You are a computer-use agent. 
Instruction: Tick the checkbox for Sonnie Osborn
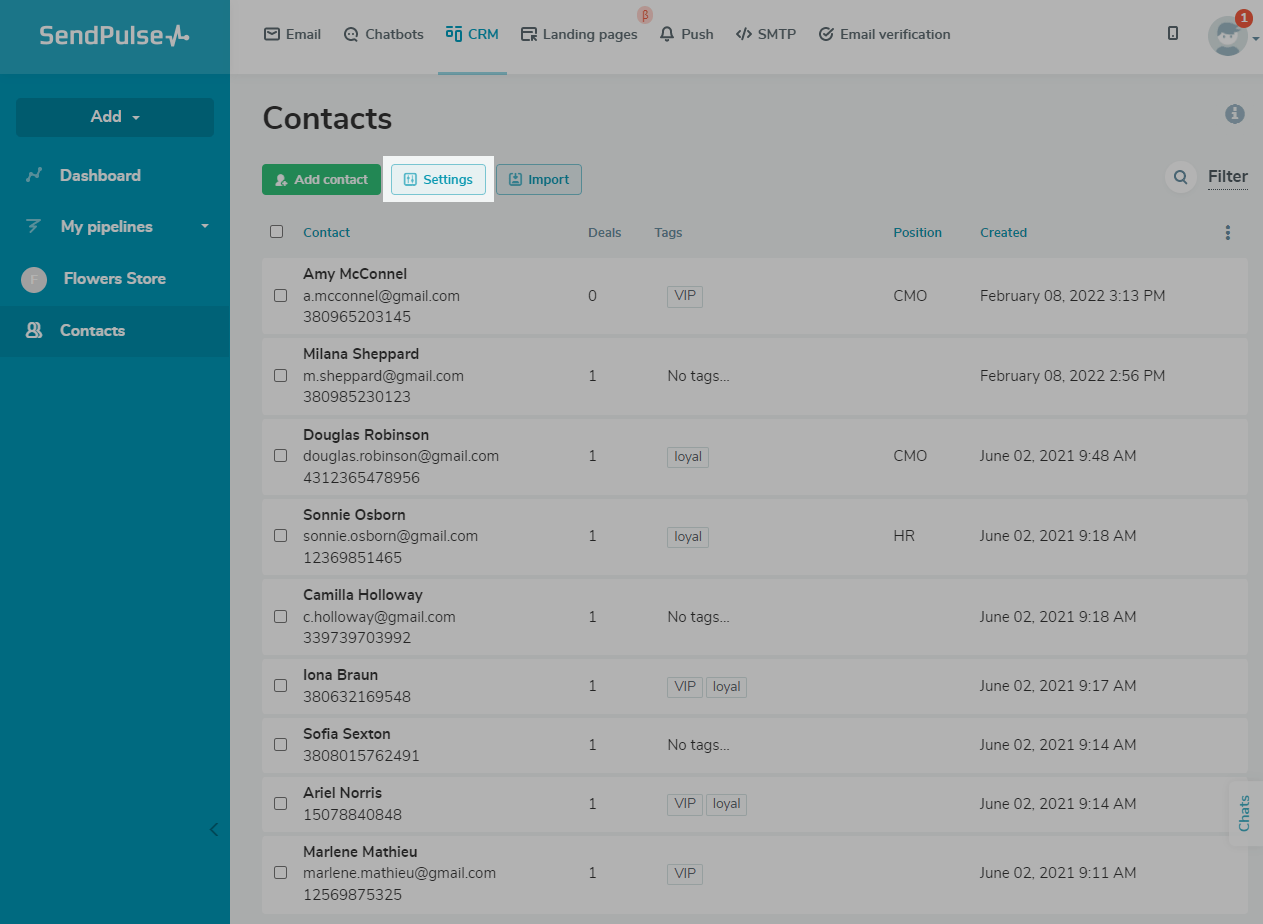click(x=281, y=536)
